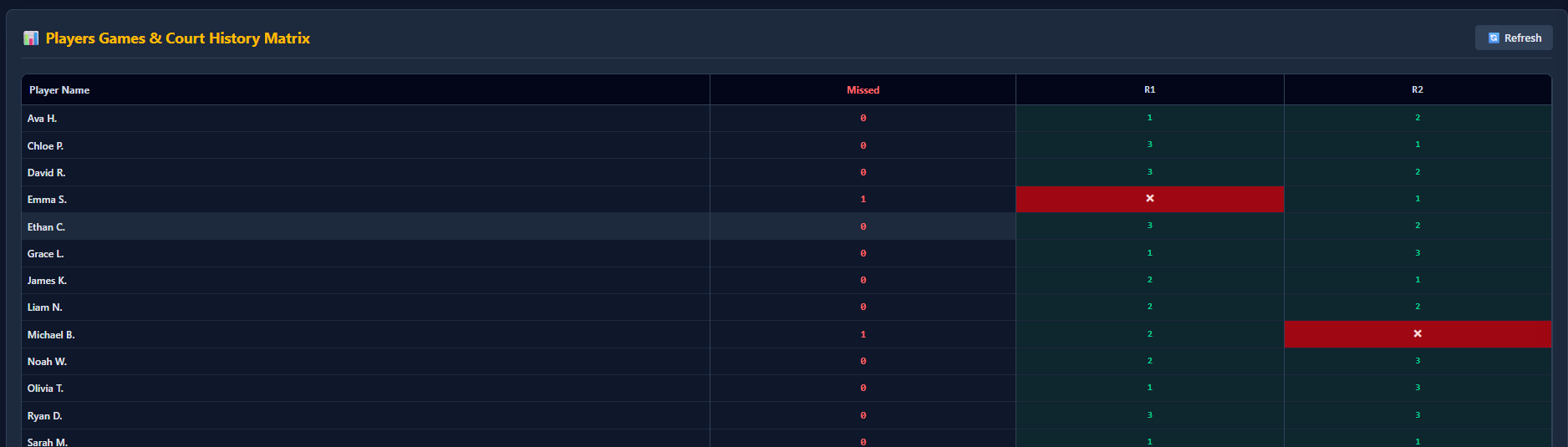Click the R1 column header
This screenshot has height=447, width=1568.
[1150, 89]
